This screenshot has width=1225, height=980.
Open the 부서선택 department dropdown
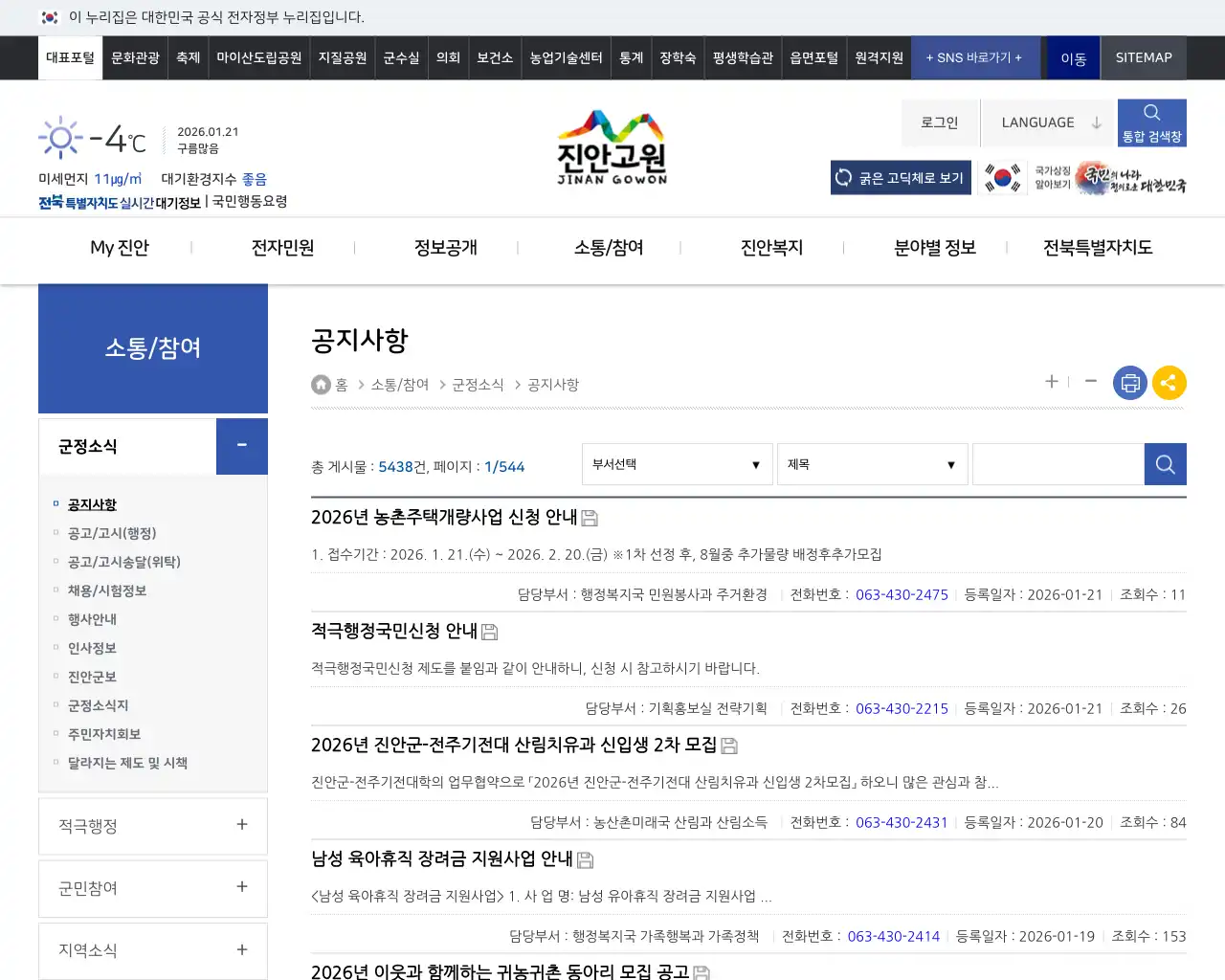tap(677, 464)
